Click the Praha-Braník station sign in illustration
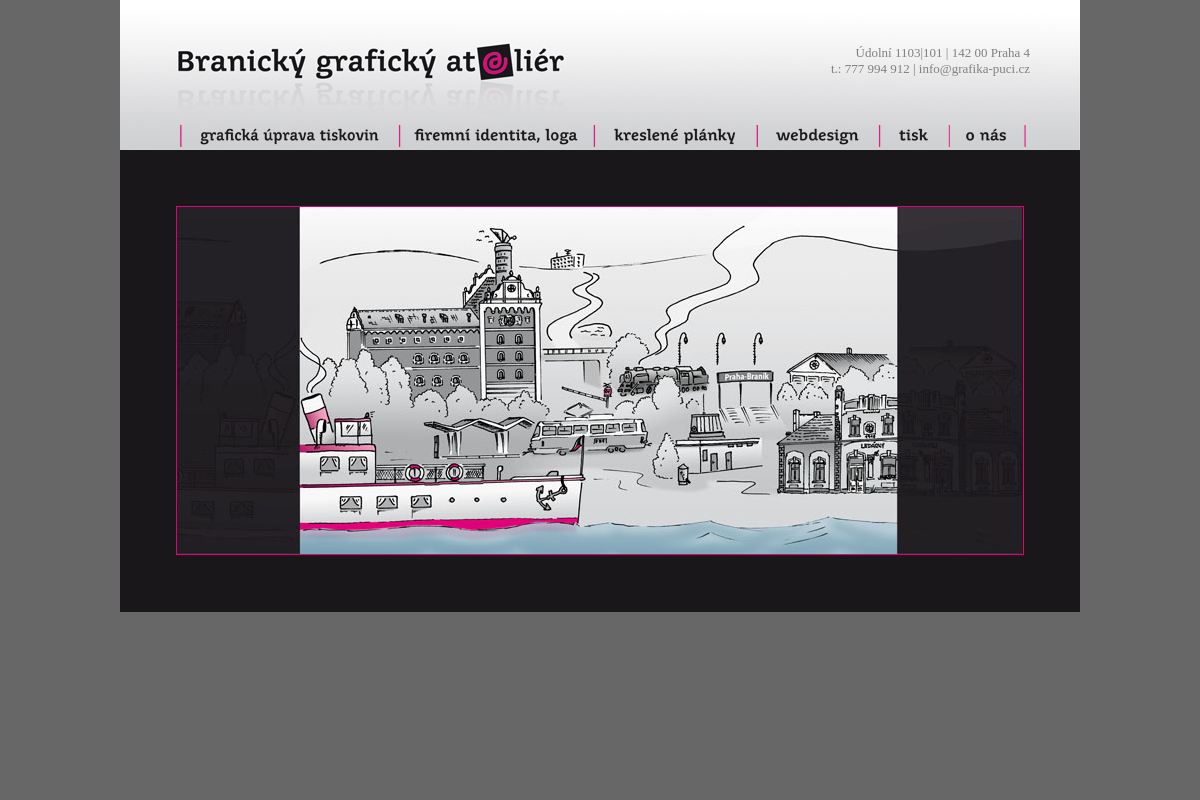1200x800 pixels. pyautogui.click(x=744, y=378)
